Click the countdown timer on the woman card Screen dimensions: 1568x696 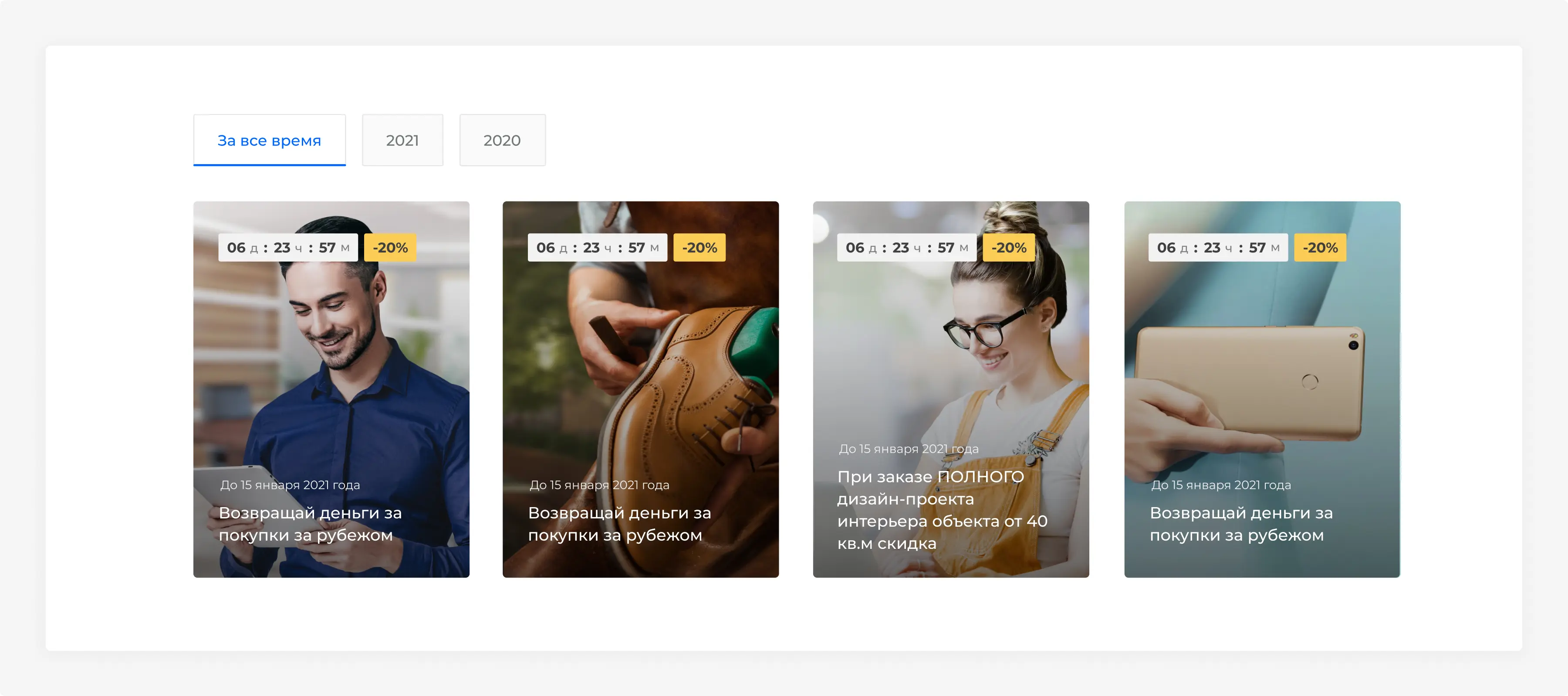click(x=906, y=248)
